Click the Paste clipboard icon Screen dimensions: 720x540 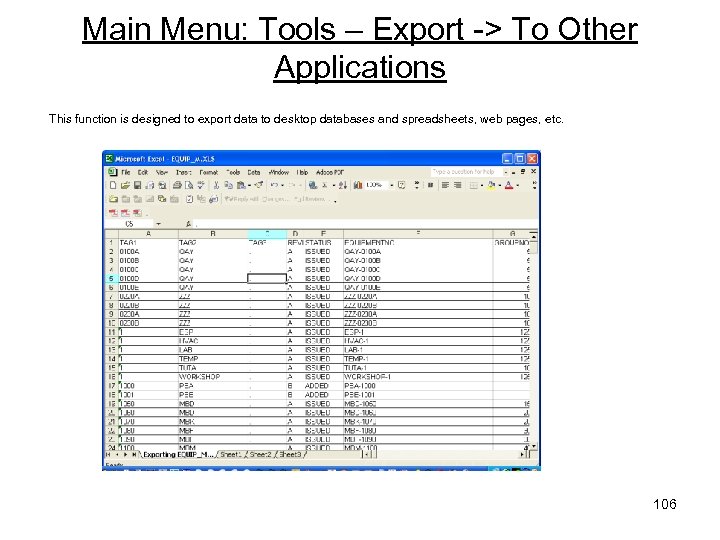point(241,185)
